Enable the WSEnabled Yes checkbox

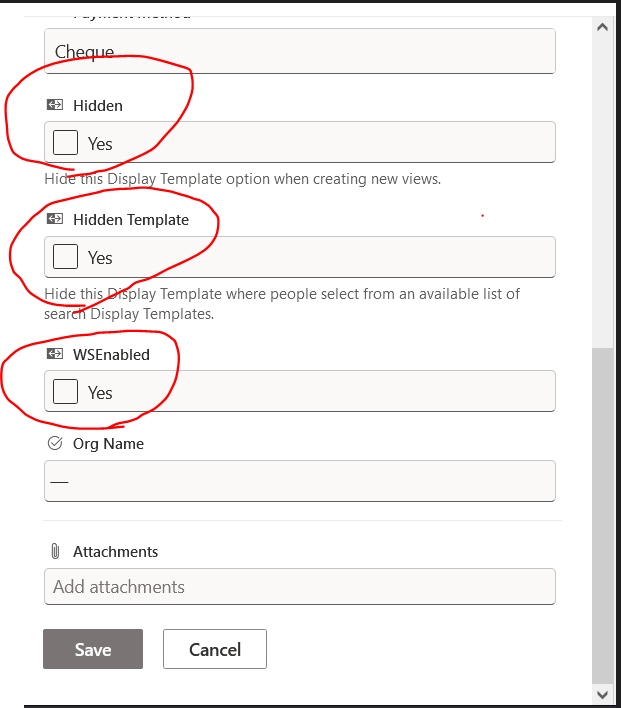(x=65, y=391)
